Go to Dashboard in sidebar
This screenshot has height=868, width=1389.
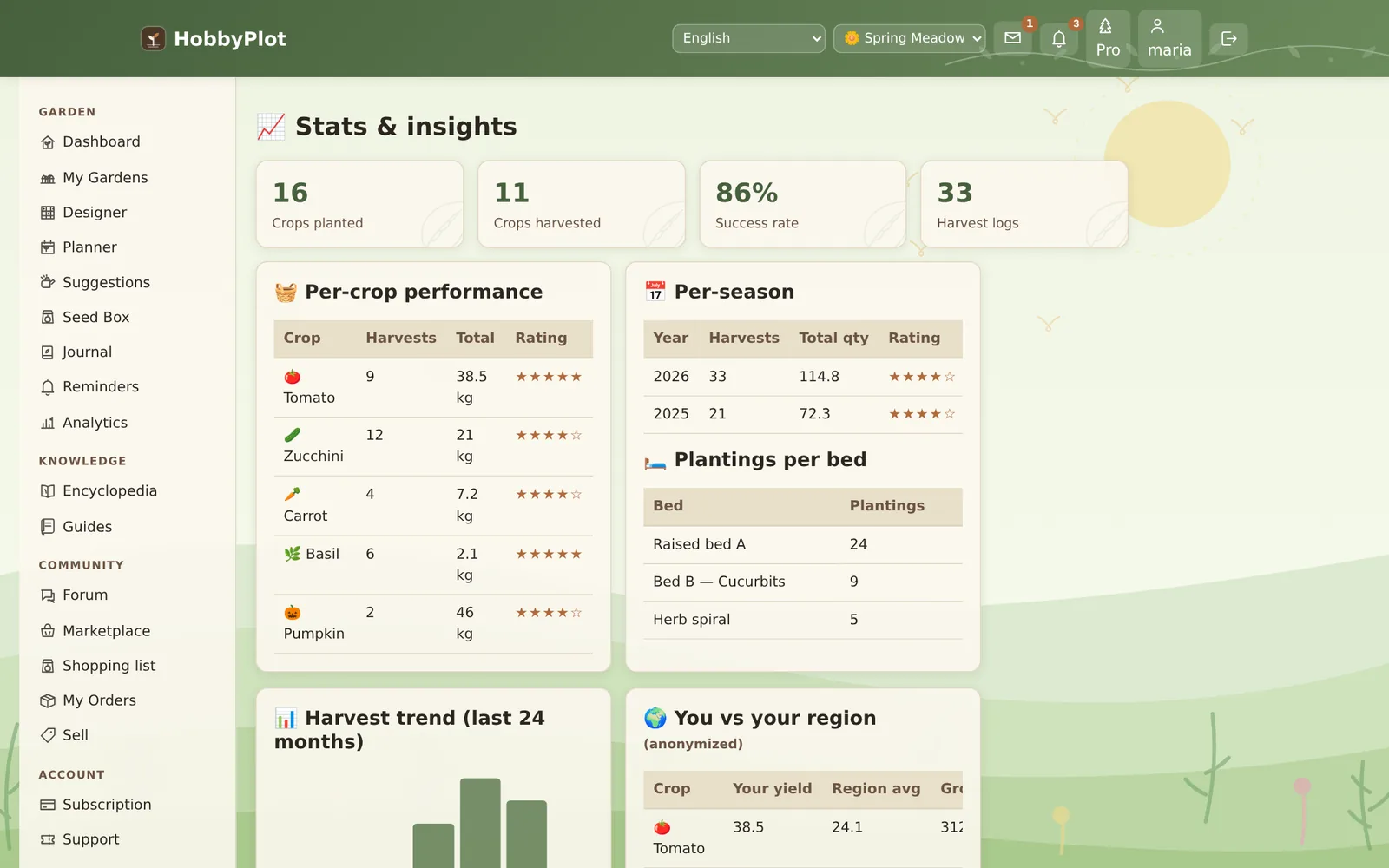[x=127, y=141]
